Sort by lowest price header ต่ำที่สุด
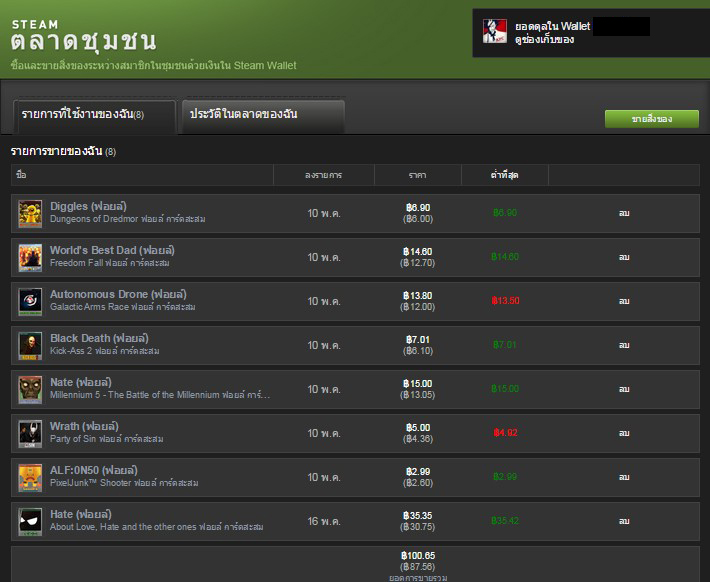This screenshot has height=582, width=710. pyautogui.click(x=504, y=175)
